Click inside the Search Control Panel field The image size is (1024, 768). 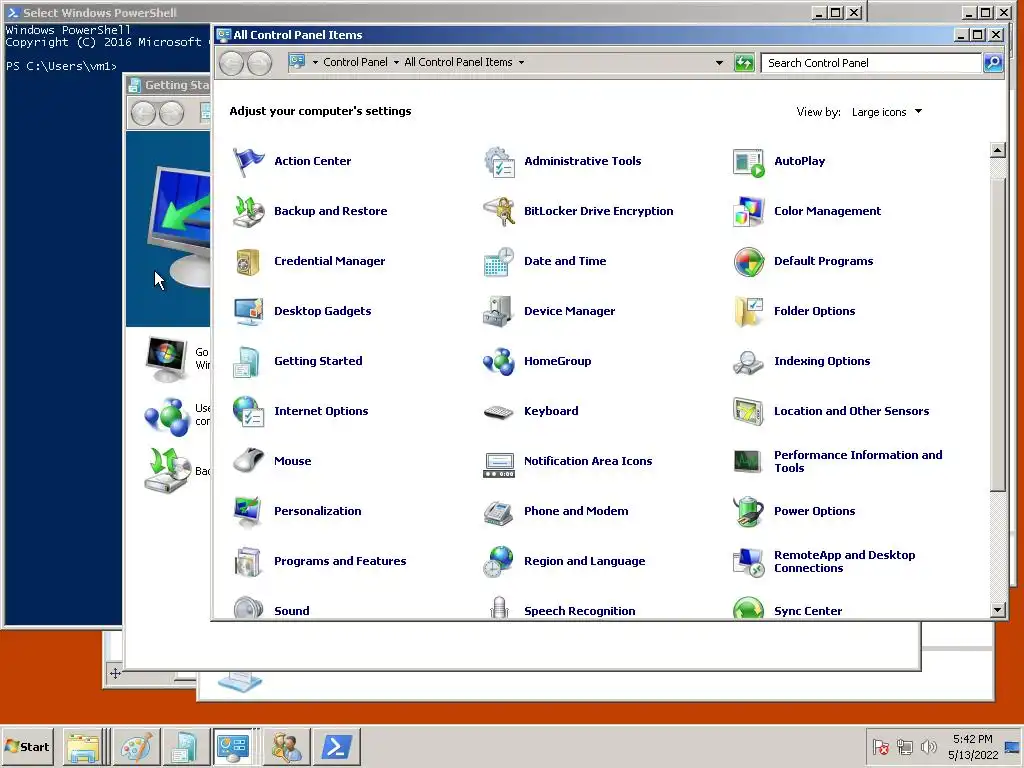(871, 63)
